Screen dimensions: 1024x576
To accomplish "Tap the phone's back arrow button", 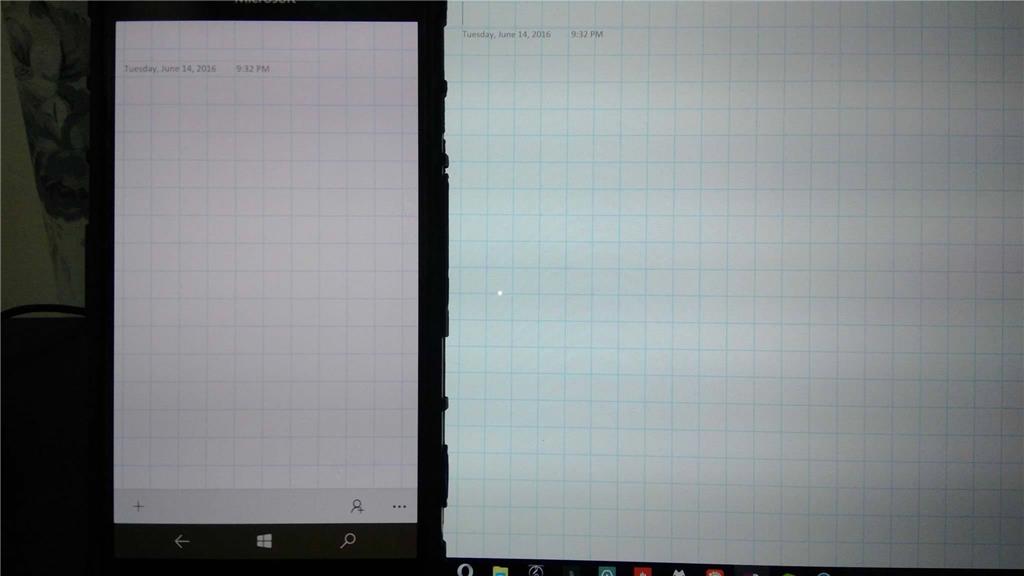I will pyautogui.click(x=182, y=541).
